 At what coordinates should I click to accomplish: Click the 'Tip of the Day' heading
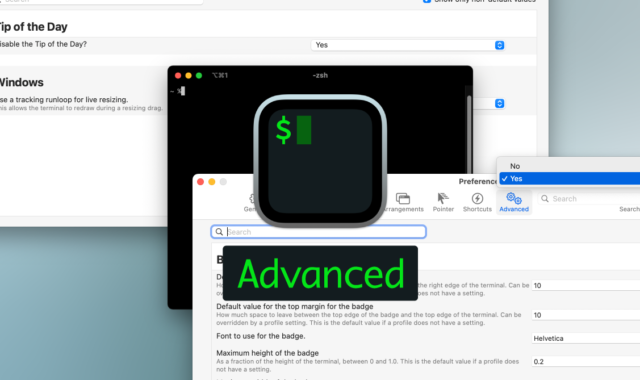[33, 27]
